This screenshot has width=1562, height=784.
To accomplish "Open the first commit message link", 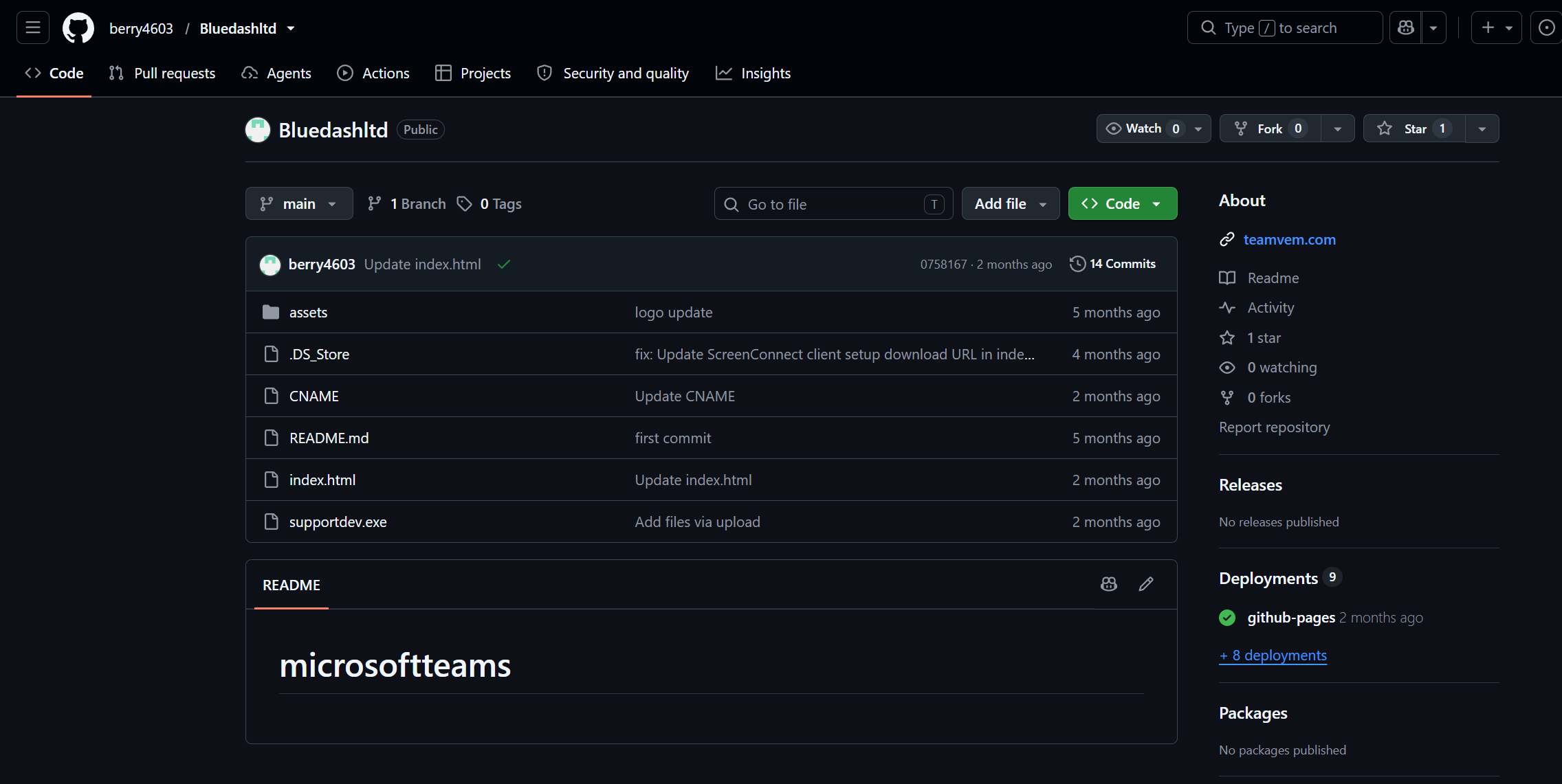I will point(673,438).
